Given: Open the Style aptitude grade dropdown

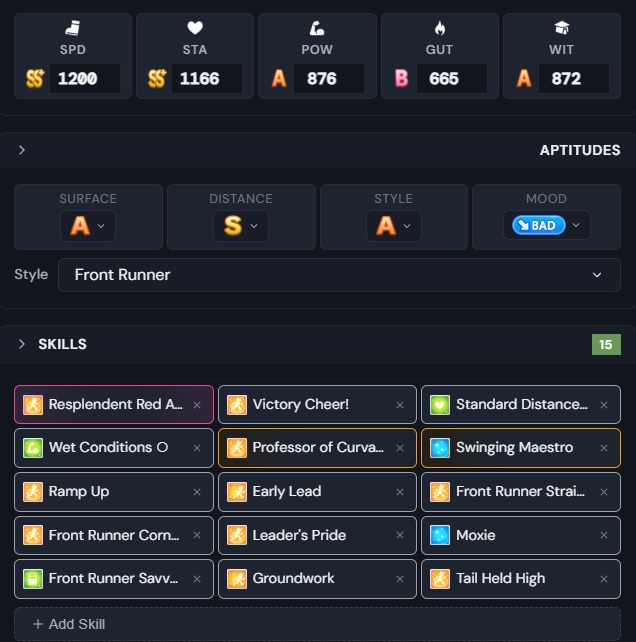Looking at the screenshot, I should pyautogui.click(x=394, y=226).
